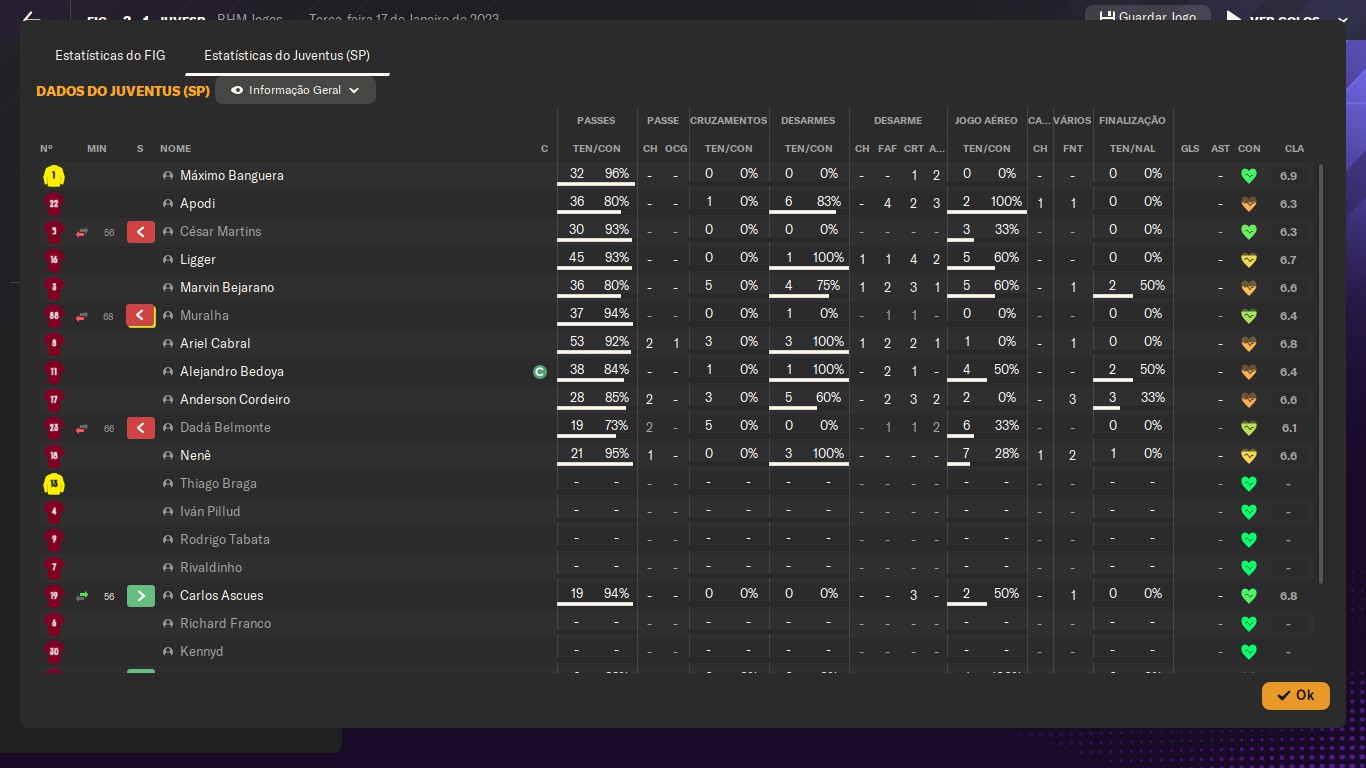Click Ligger's 45 passes attempted value
This screenshot has width=1366, height=768.
(x=577, y=259)
